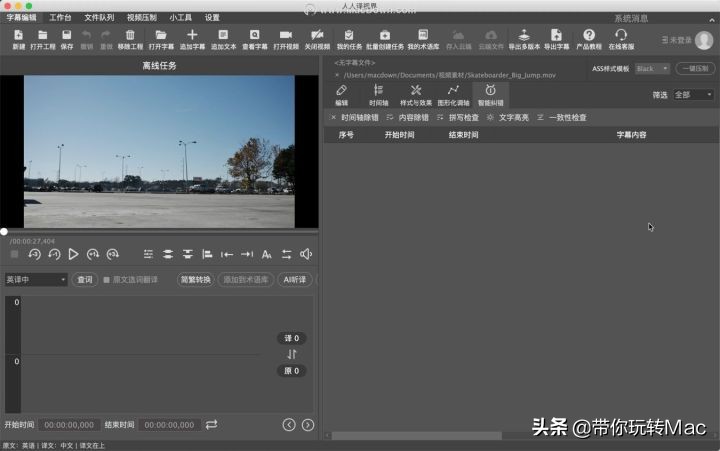Select the 智能纠错 tab

pyautogui.click(x=490, y=95)
